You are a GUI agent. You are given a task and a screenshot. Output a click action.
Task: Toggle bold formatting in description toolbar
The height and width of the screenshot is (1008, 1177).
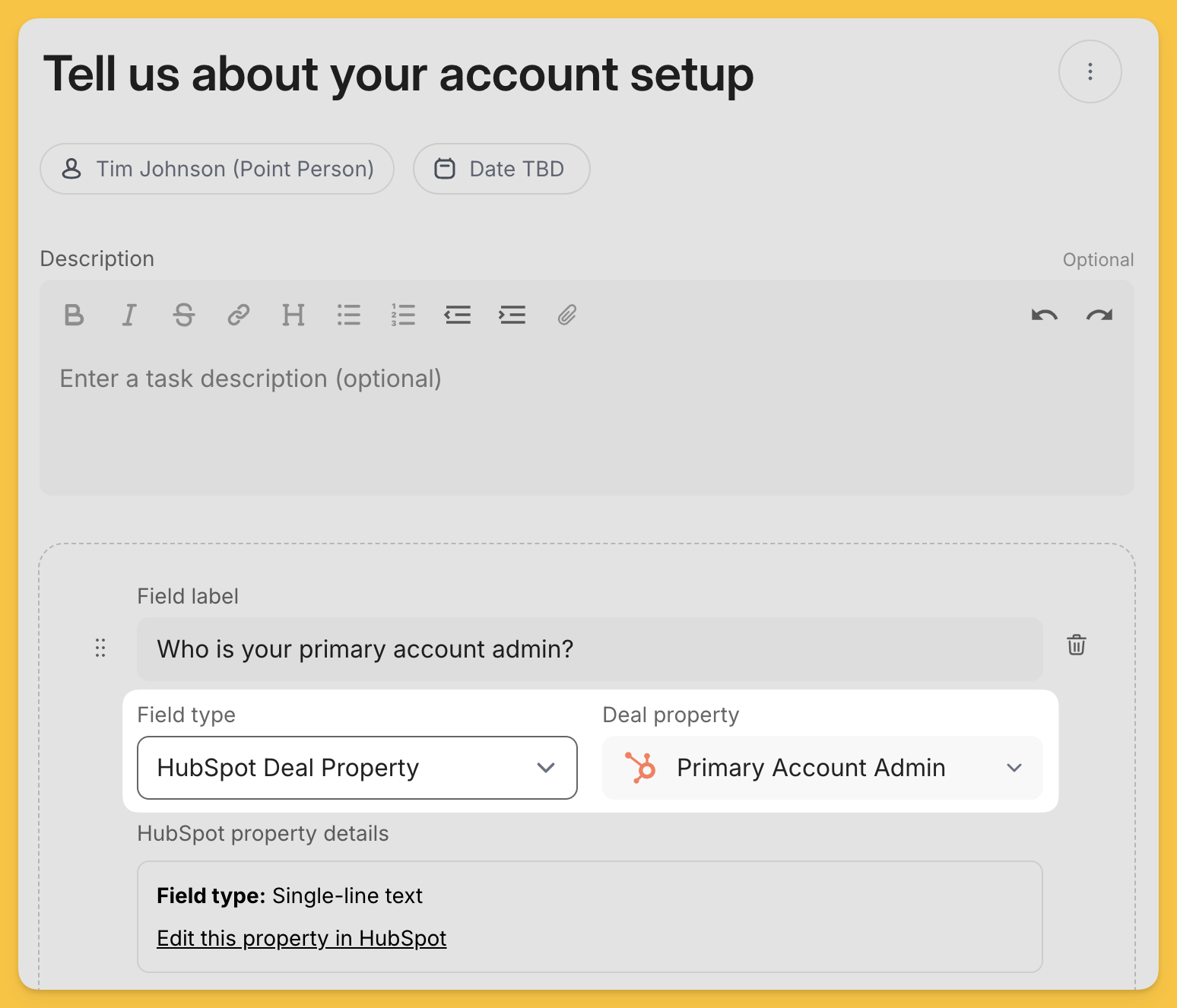pyautogui.click(x=74, y=315)
